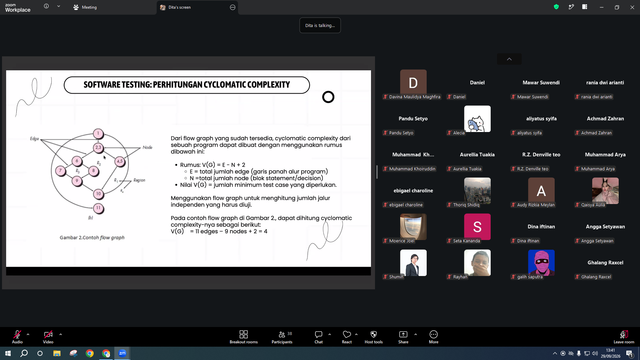The image size is (640, 360).
Task: Click Rayhan's photo tile
Action: [x=477, y=262]
